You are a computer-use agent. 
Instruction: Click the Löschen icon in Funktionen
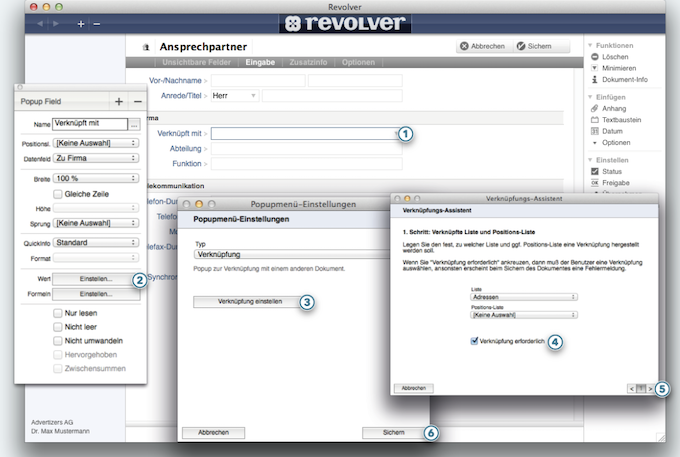tap(594, 58)
